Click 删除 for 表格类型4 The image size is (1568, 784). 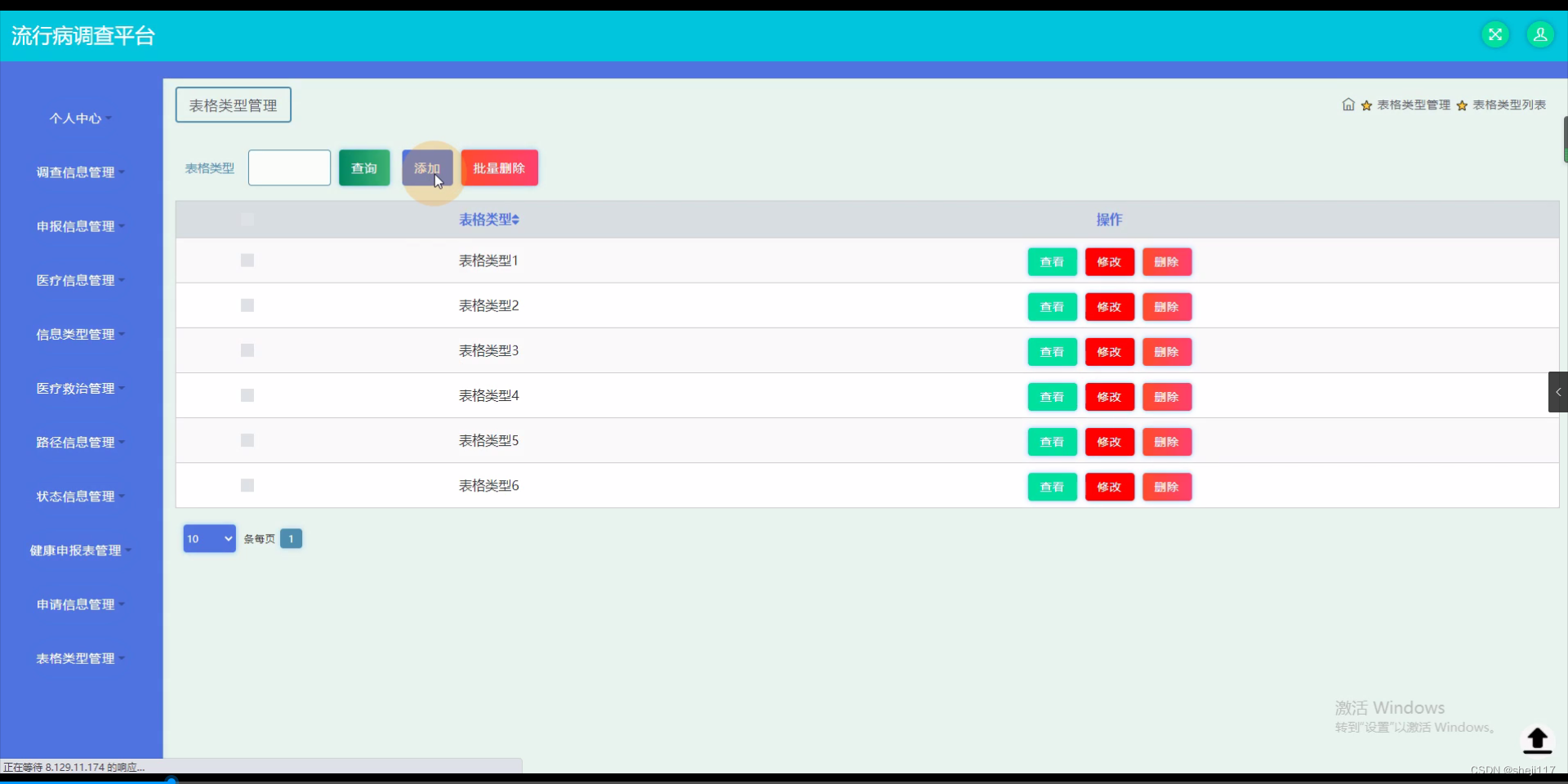pyautogui.click(x=1167, y=397)
